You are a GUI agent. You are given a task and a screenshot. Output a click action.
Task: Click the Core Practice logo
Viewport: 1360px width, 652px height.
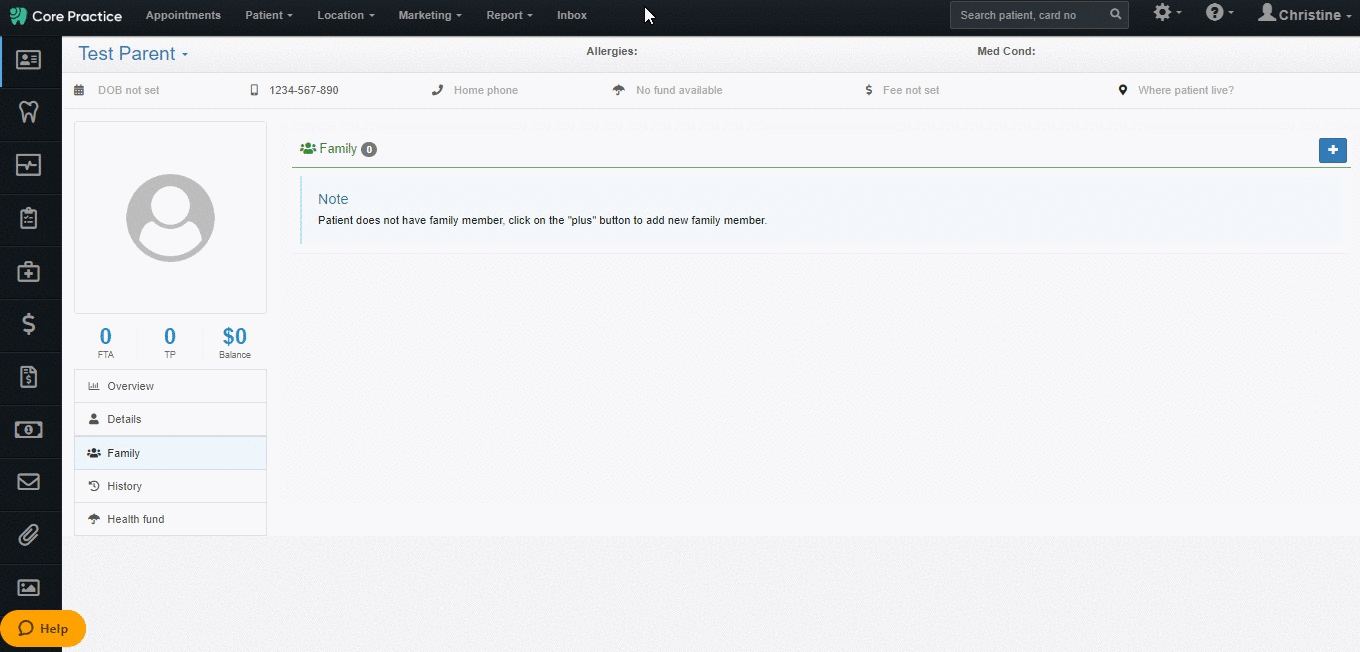point(66,16)
